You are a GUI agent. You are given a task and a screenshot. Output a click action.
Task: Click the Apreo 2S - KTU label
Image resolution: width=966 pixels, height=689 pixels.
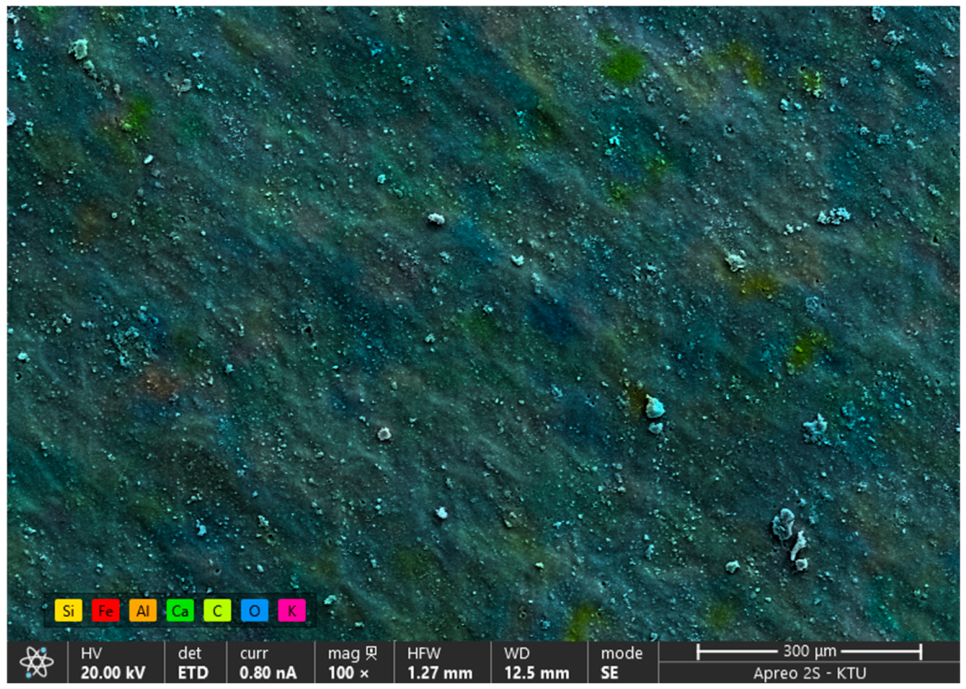click(809, 673)
